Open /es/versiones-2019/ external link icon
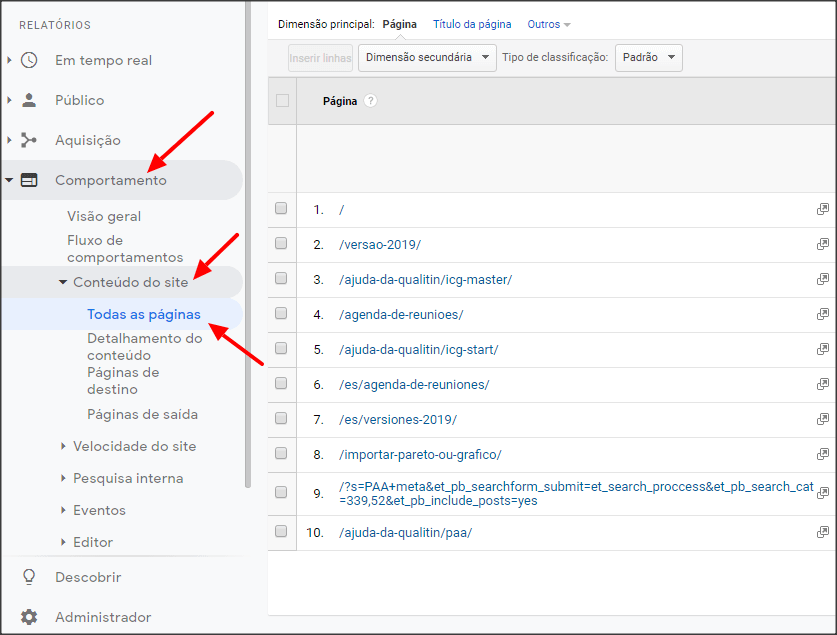Image resolution: width=837 pixels, height=635 pixels. 823,419
